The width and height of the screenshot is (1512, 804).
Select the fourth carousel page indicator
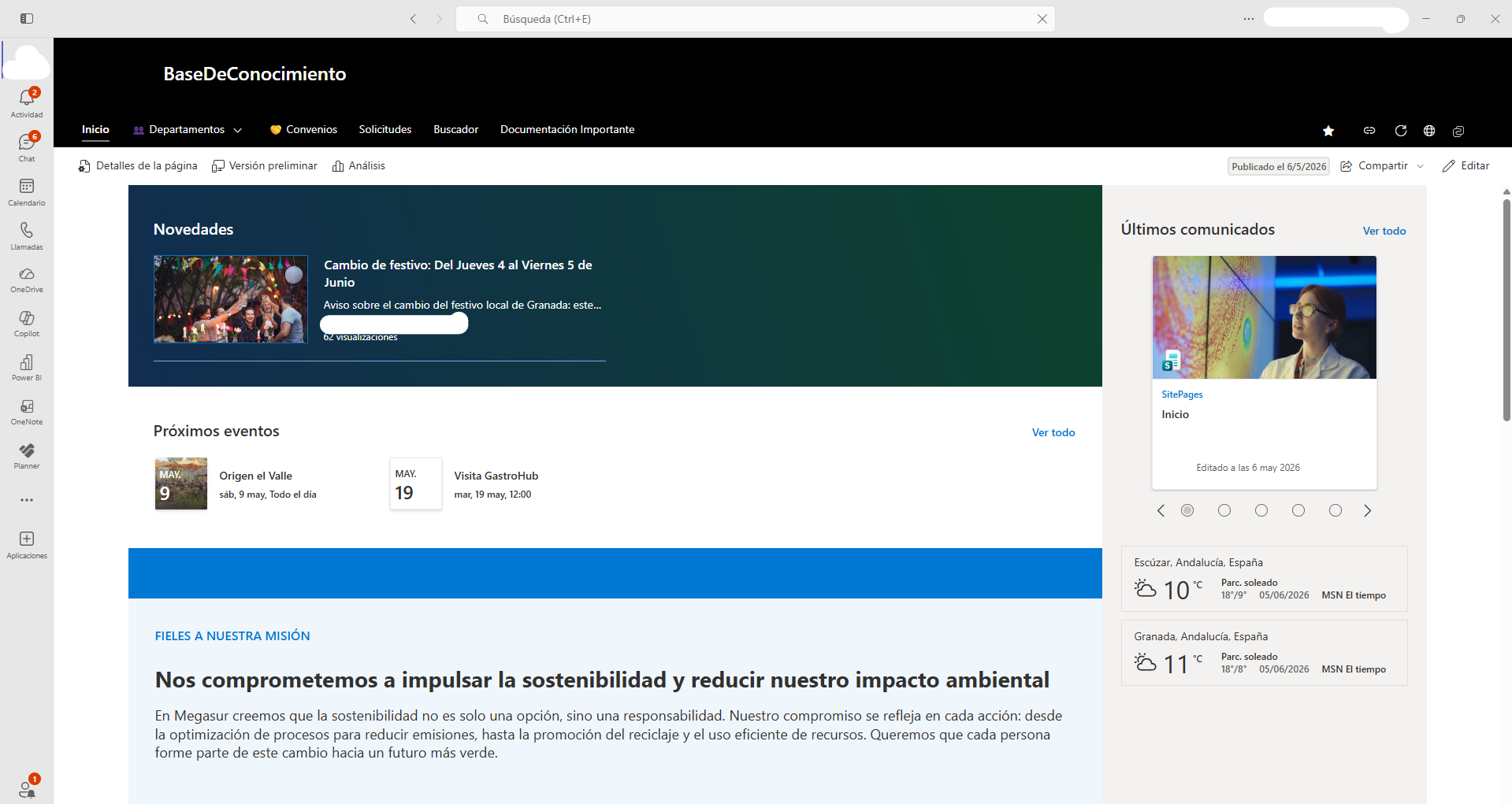tap(1298, 510)
